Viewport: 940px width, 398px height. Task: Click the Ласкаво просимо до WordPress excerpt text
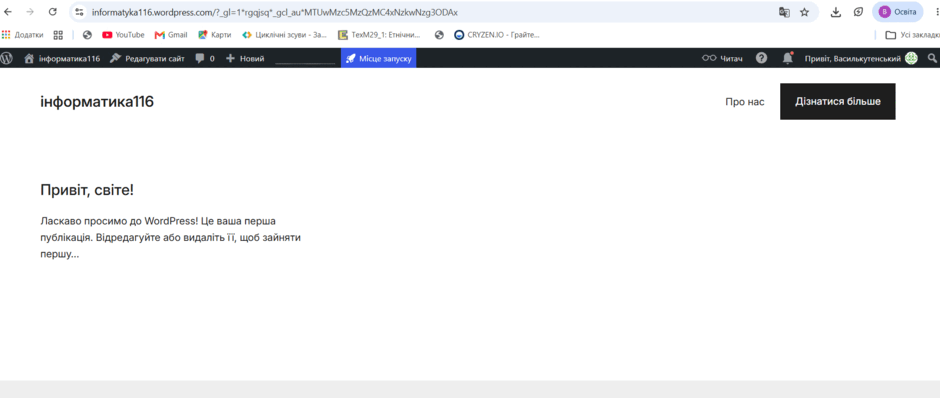(x=170, y=237)
